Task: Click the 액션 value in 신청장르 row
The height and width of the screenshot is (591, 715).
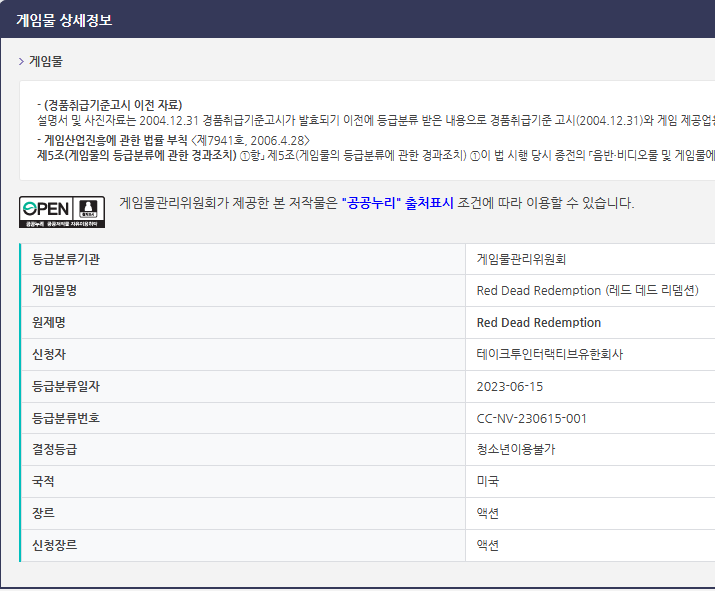Action: 487,545
